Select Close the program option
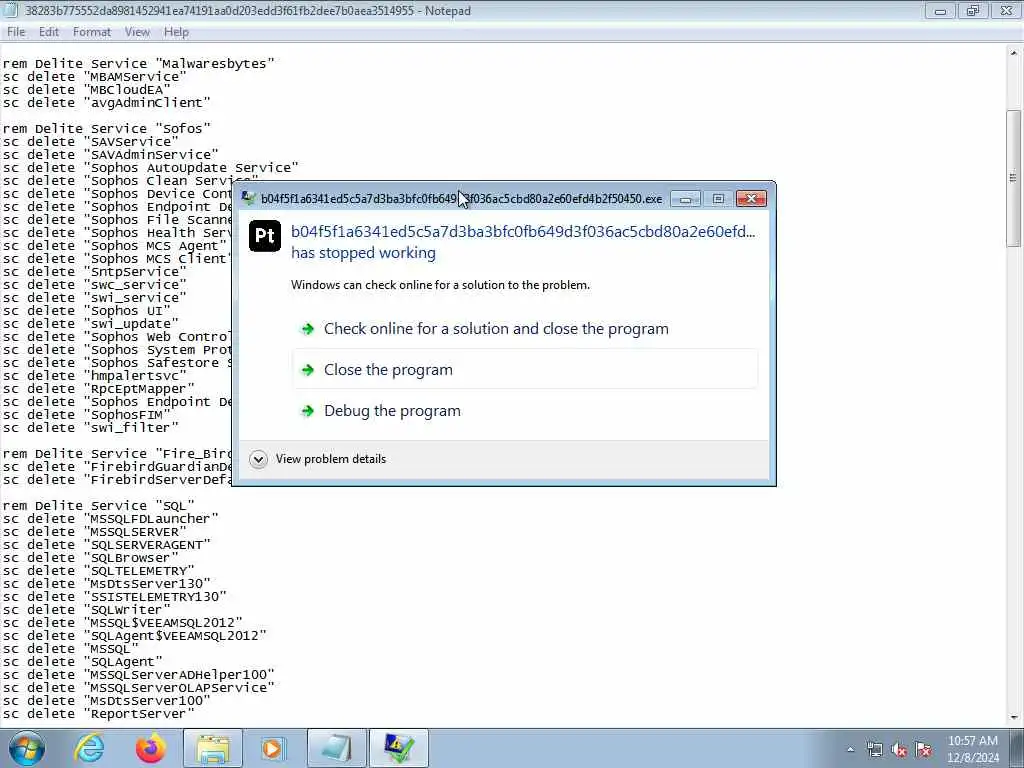 click(x=525, y=370)
